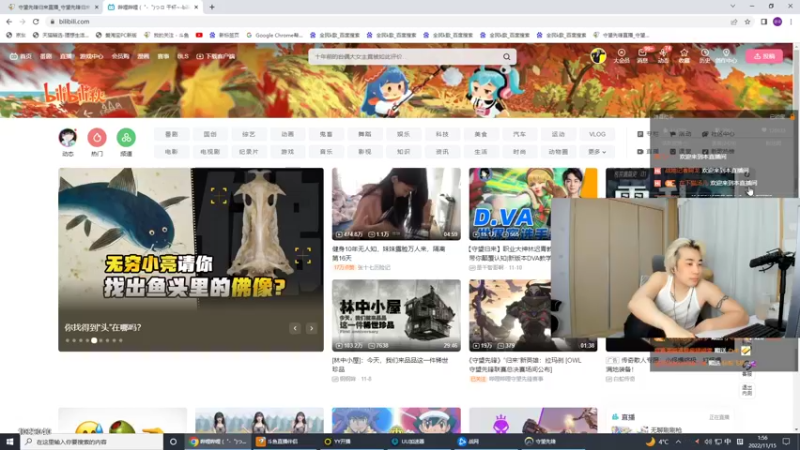Select the 番剧 category tag
Viewport: 800px width, 450px height.
(x=171, y=134)
